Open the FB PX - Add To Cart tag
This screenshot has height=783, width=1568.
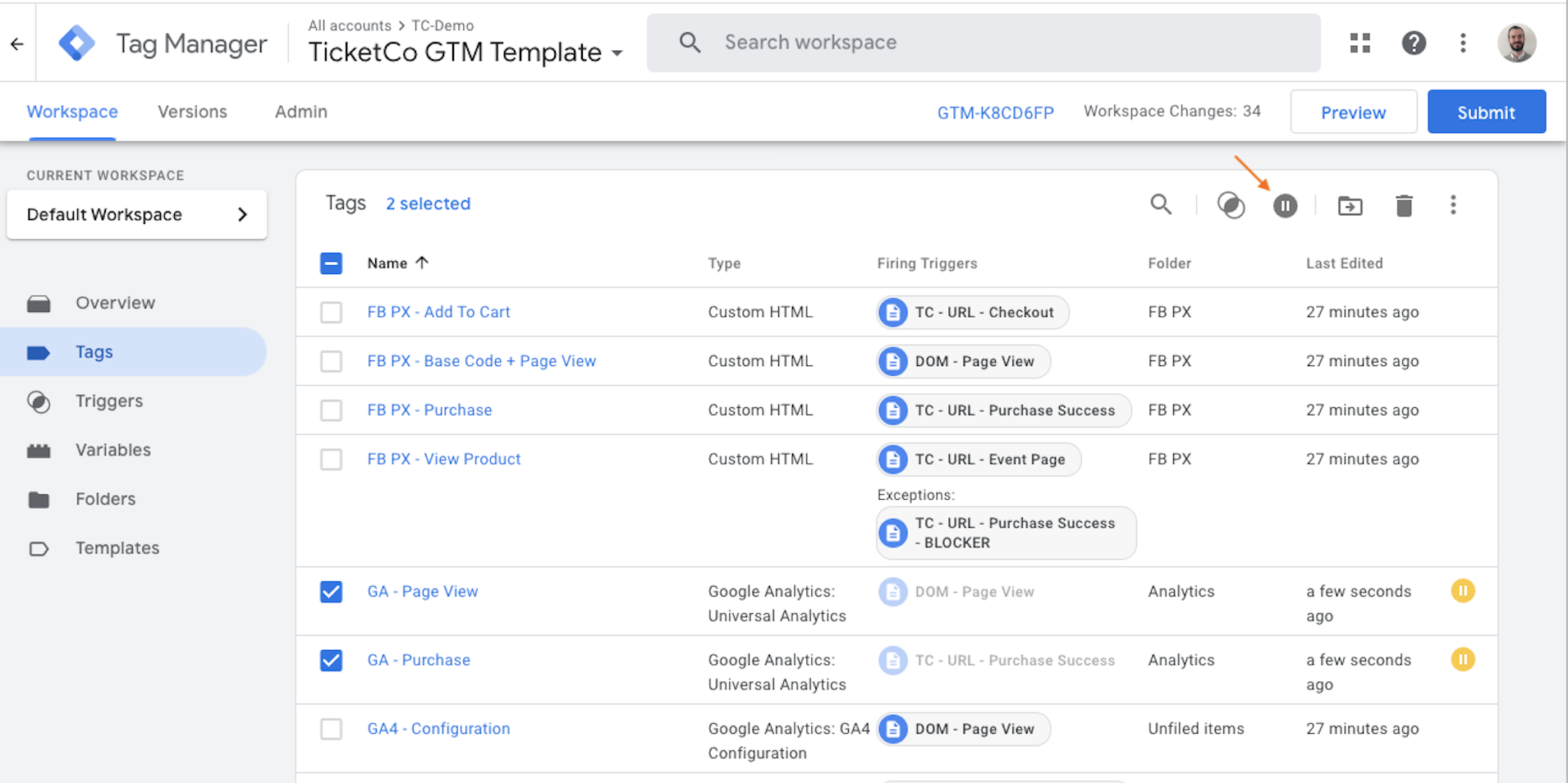click(x=438, y=313)
